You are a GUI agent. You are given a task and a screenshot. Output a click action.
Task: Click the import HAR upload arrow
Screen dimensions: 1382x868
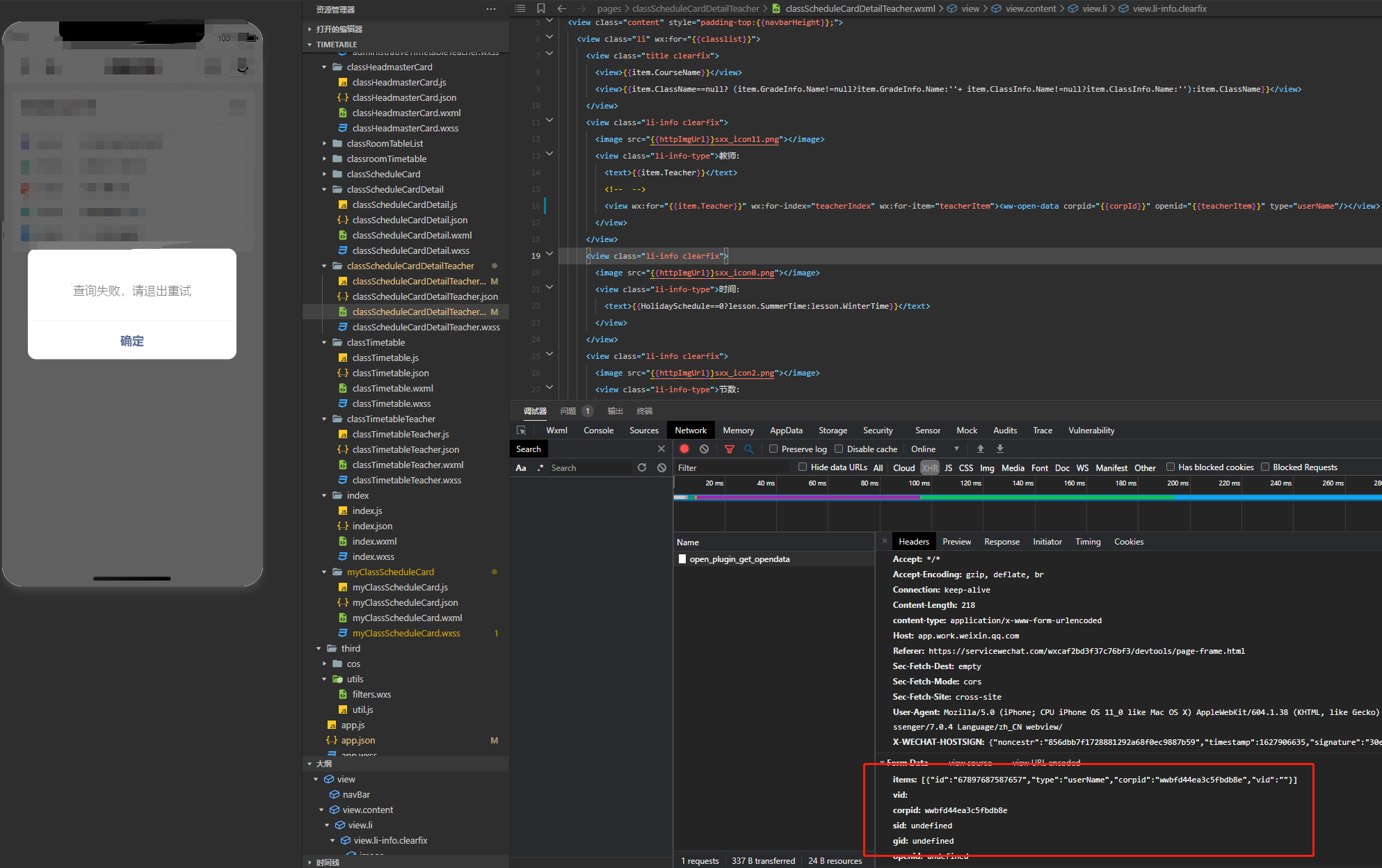980,449
